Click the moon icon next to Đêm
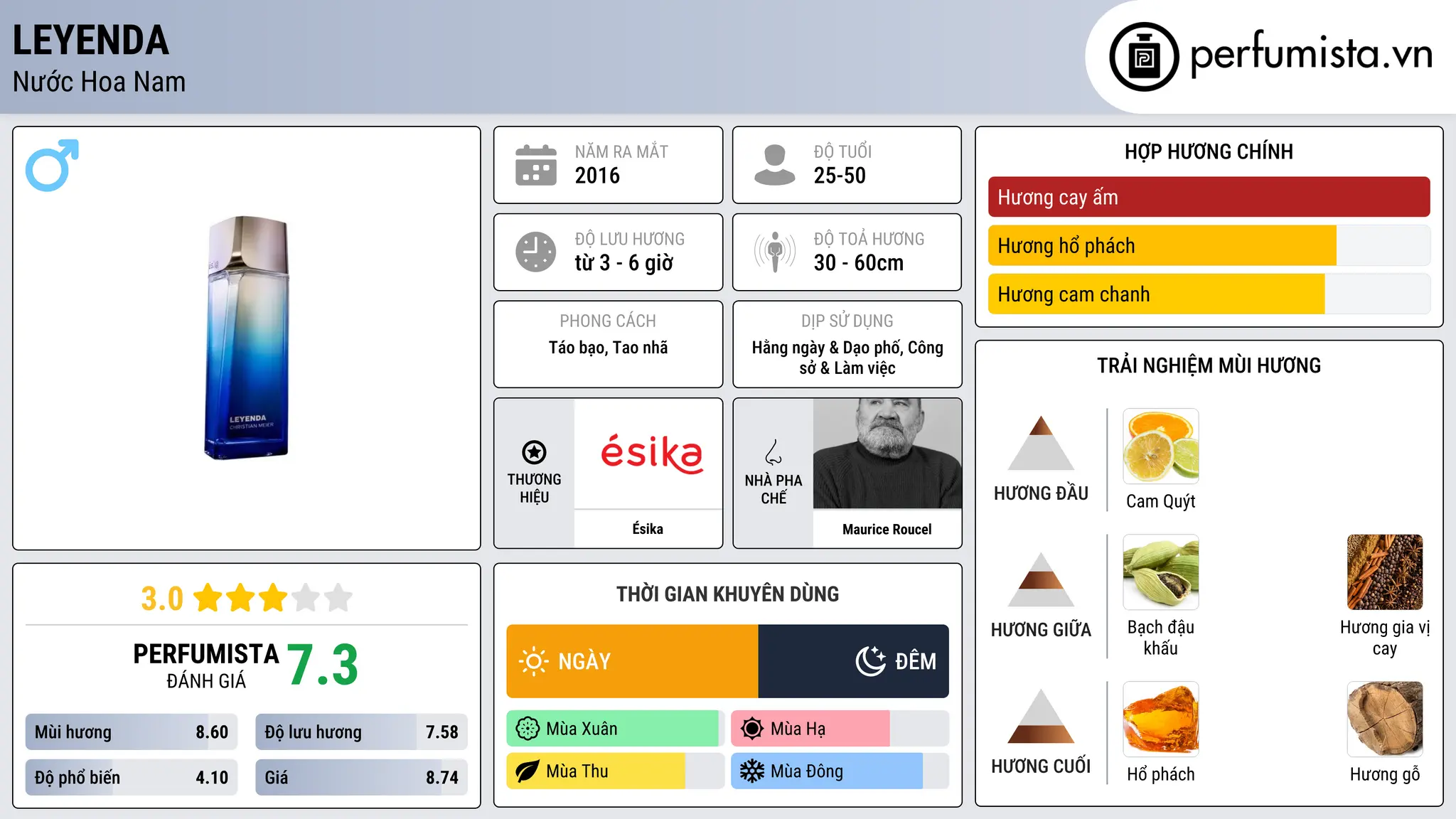1456x819 pixels. (870, 661)
